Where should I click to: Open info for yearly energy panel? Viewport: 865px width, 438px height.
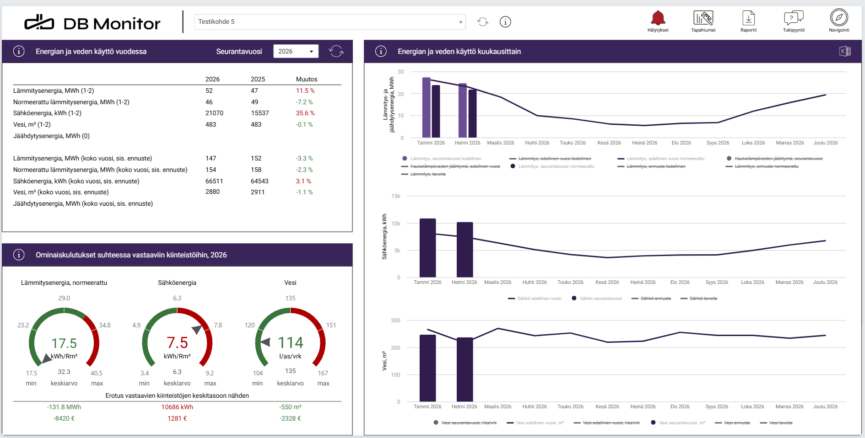[x=19, y=51]
